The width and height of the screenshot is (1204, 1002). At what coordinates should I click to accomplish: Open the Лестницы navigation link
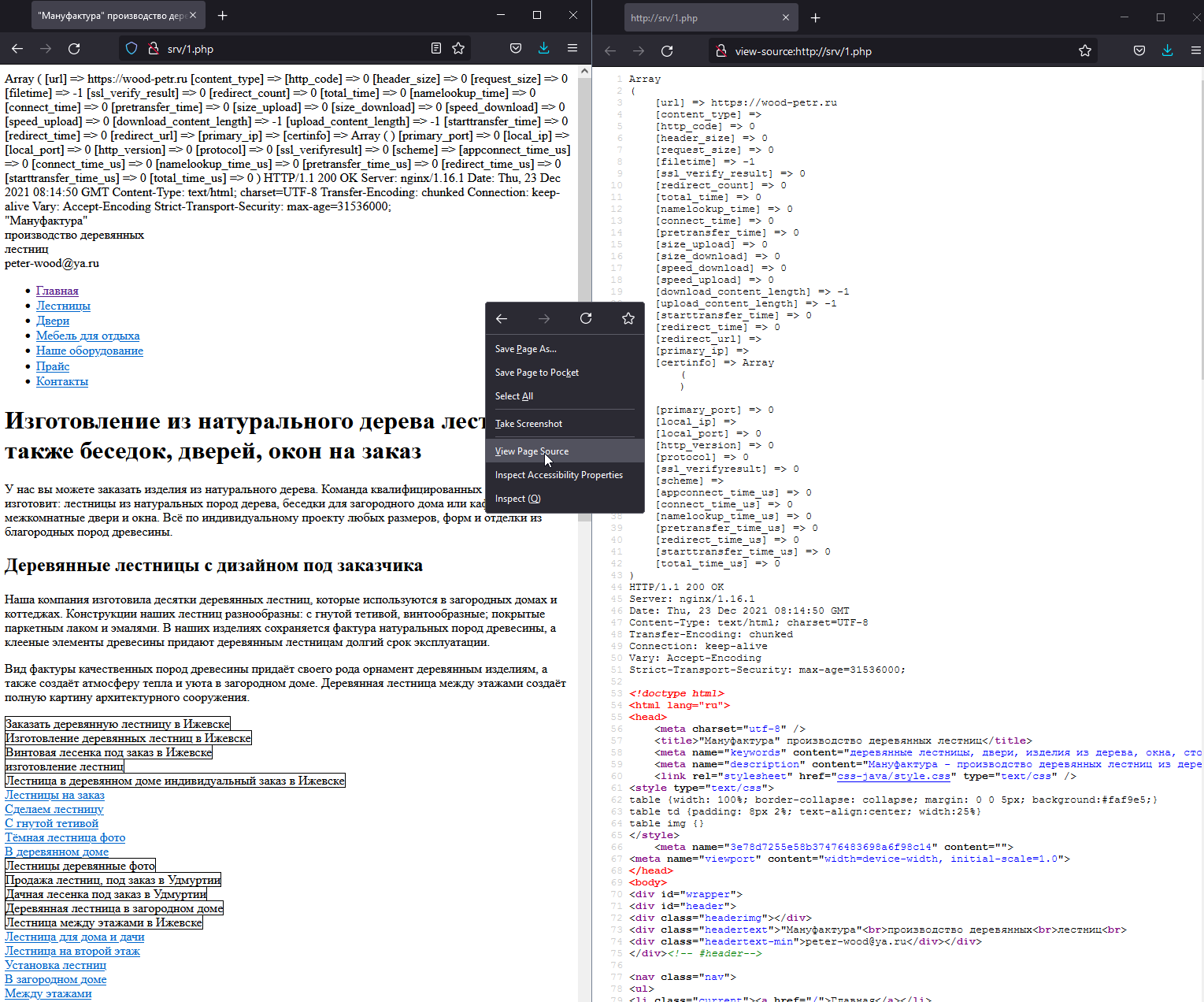tap(63, 306)
